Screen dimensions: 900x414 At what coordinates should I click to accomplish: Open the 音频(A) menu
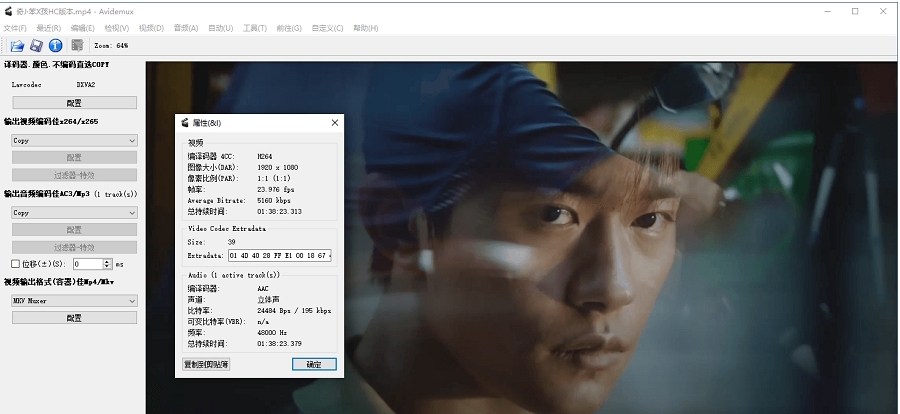pos(185,28)
